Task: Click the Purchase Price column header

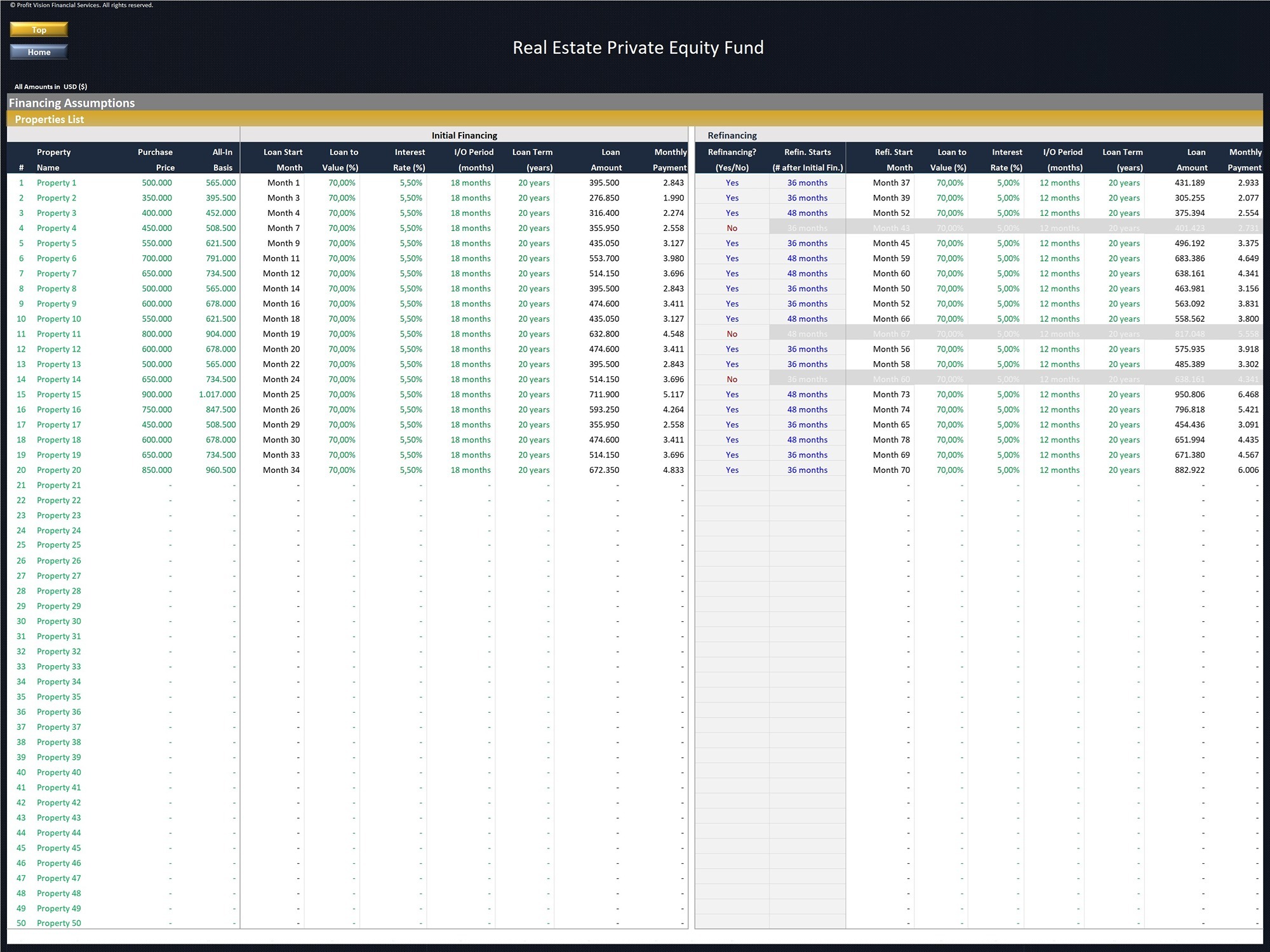Action: [156, 160]
